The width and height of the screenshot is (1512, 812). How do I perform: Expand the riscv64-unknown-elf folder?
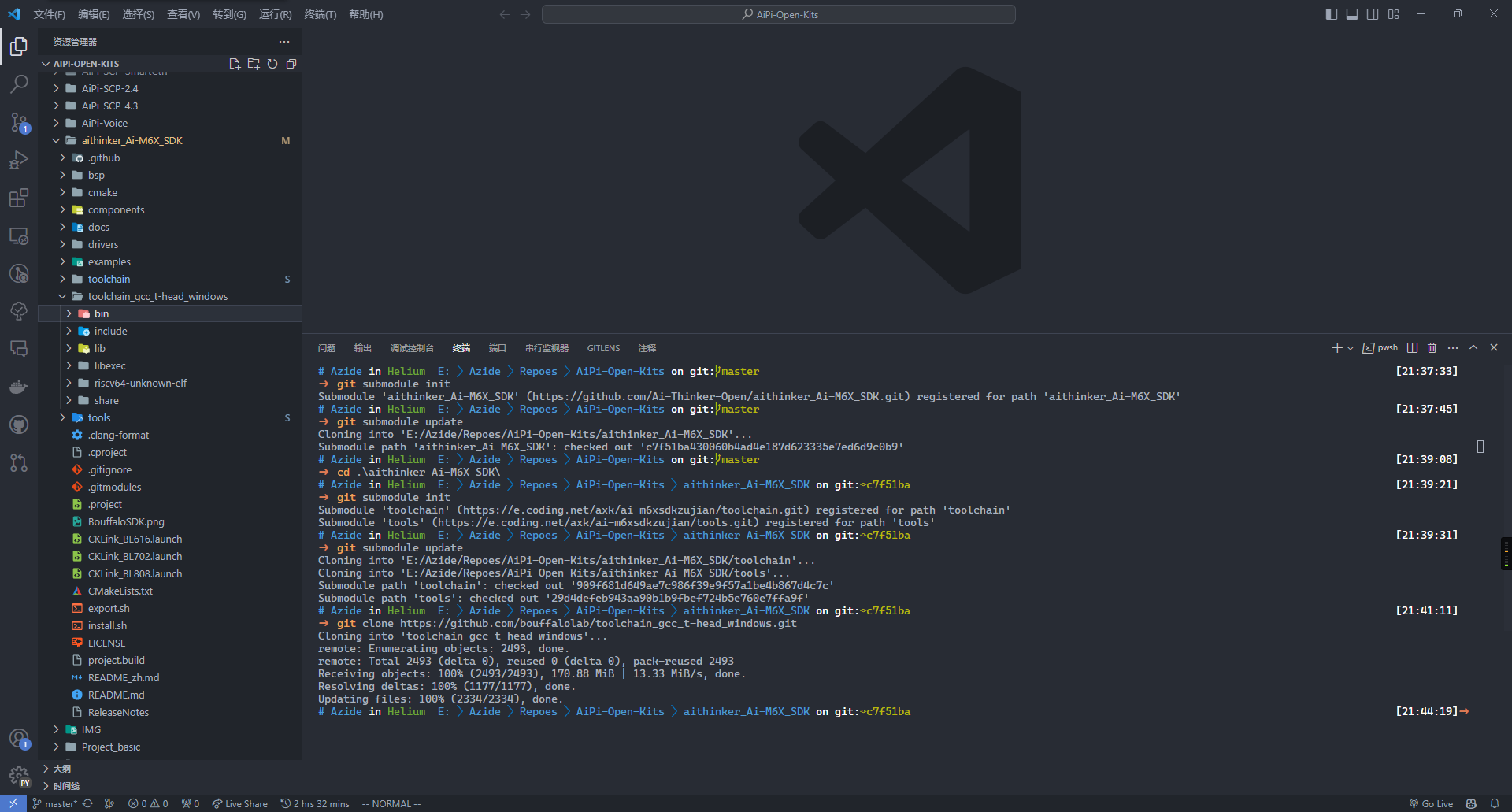click(69, 384)
